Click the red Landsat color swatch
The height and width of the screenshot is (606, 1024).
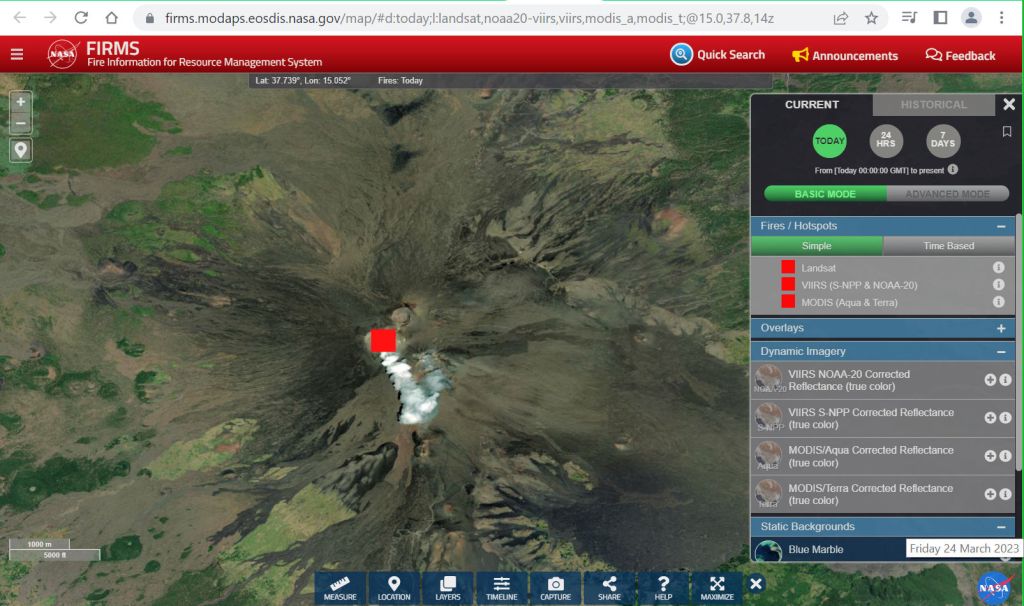[788, 268]
